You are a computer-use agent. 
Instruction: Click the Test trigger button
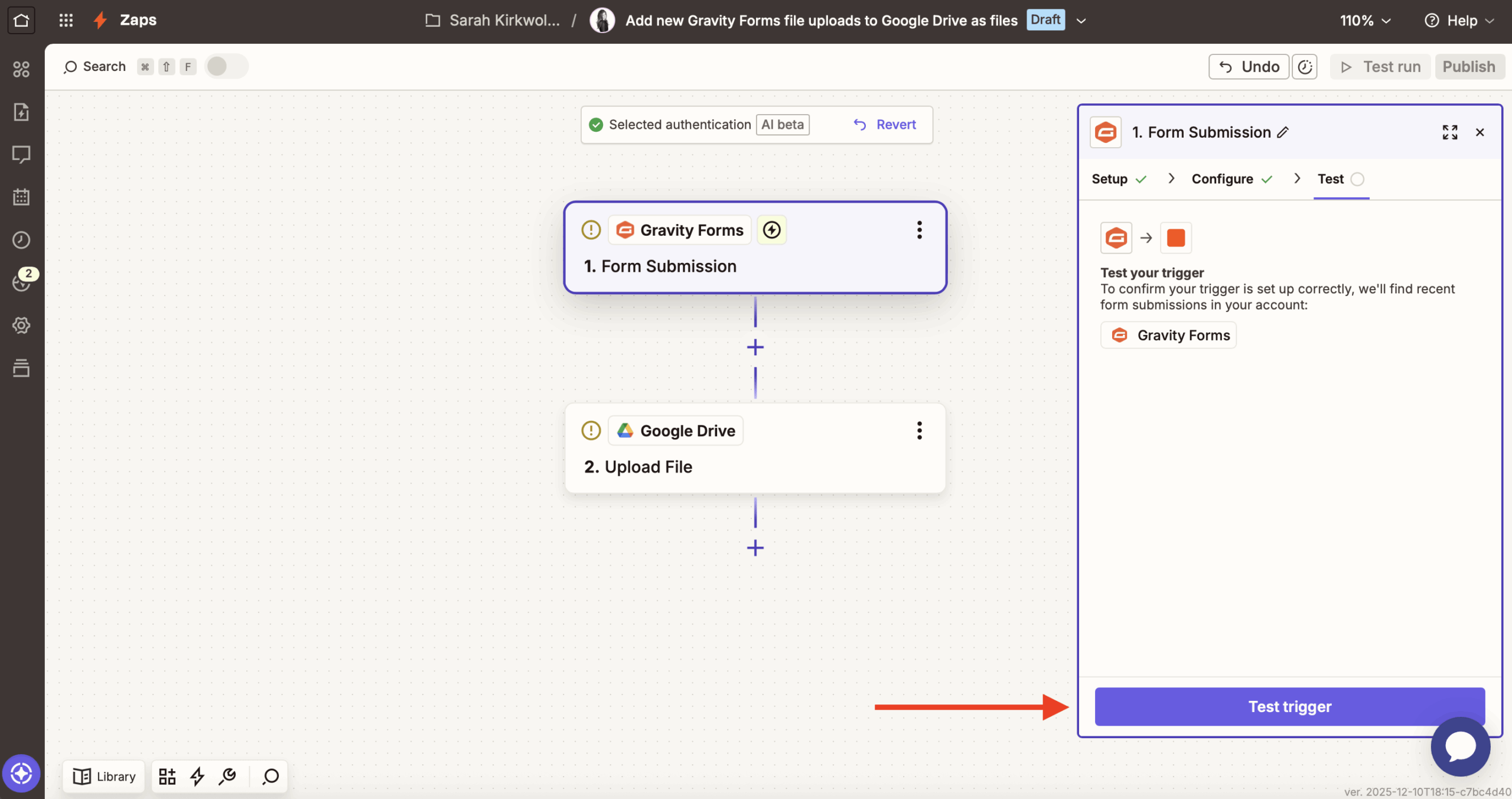point(1289,706)
